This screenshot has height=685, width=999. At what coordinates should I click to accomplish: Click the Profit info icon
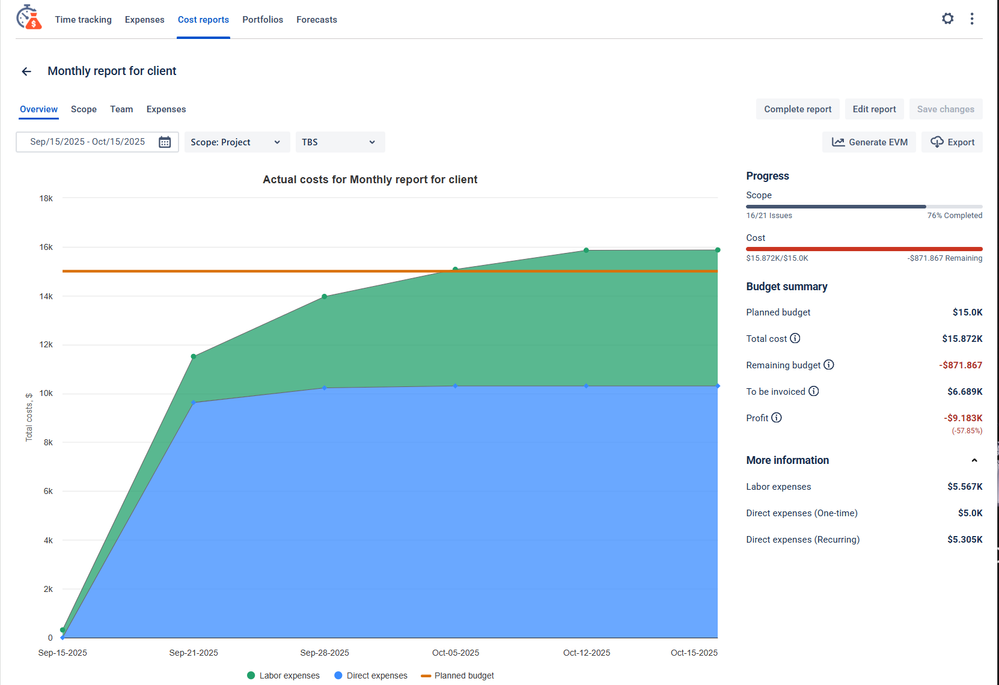[x=776, y=418]
